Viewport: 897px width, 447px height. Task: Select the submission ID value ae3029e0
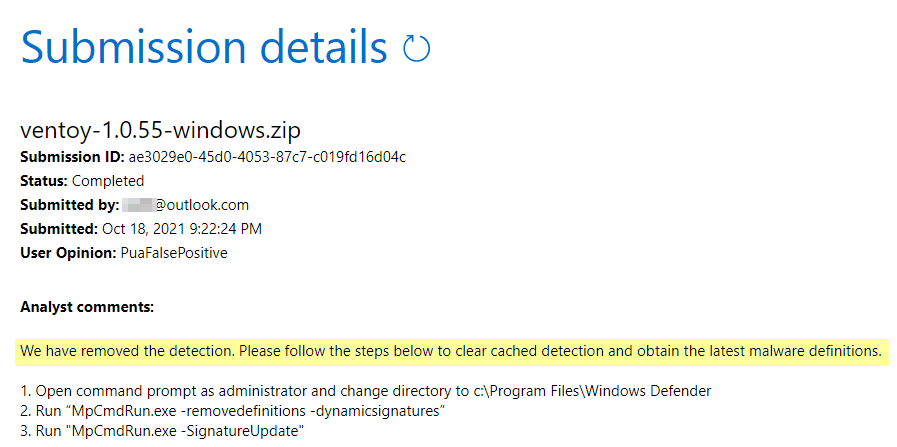[266, 157]
